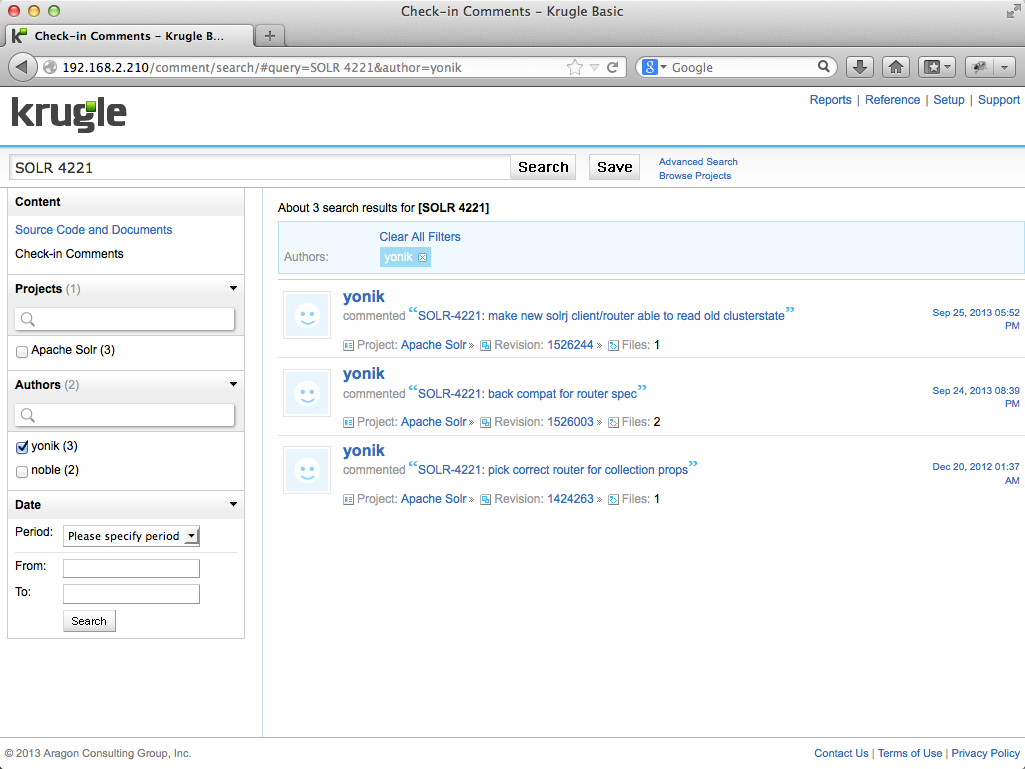
Task: Click project icon in revision 1526244 row
Action: (348, 345)
